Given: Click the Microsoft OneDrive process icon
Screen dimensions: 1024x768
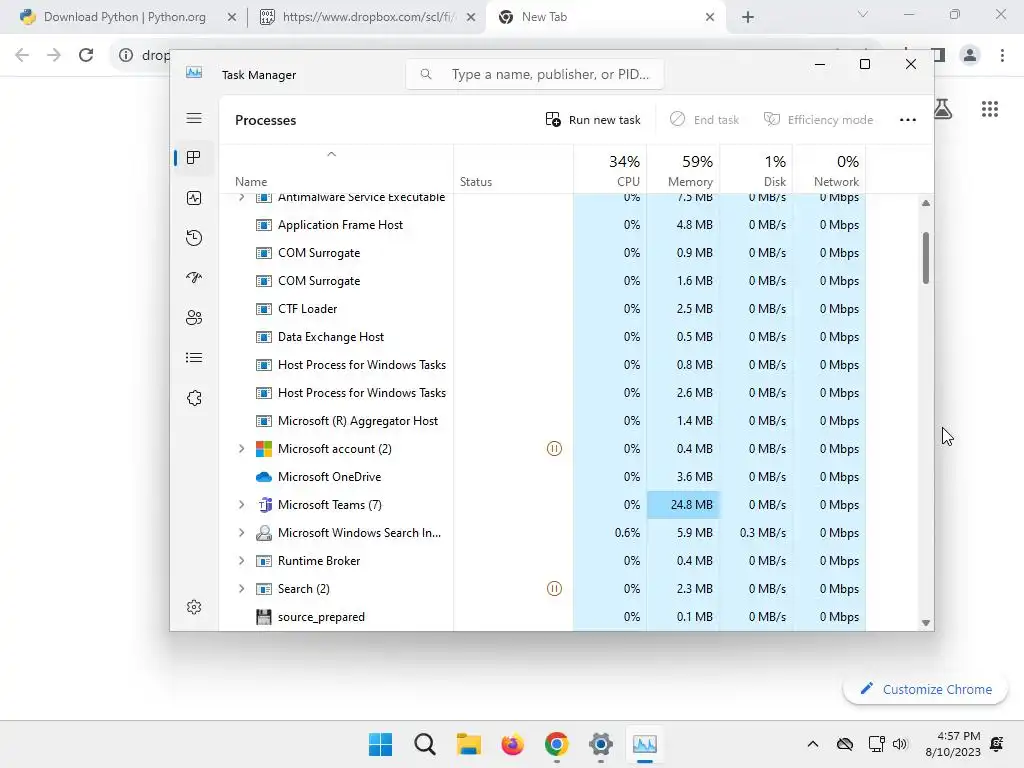Looking at the screenshot, I should 264,477.
